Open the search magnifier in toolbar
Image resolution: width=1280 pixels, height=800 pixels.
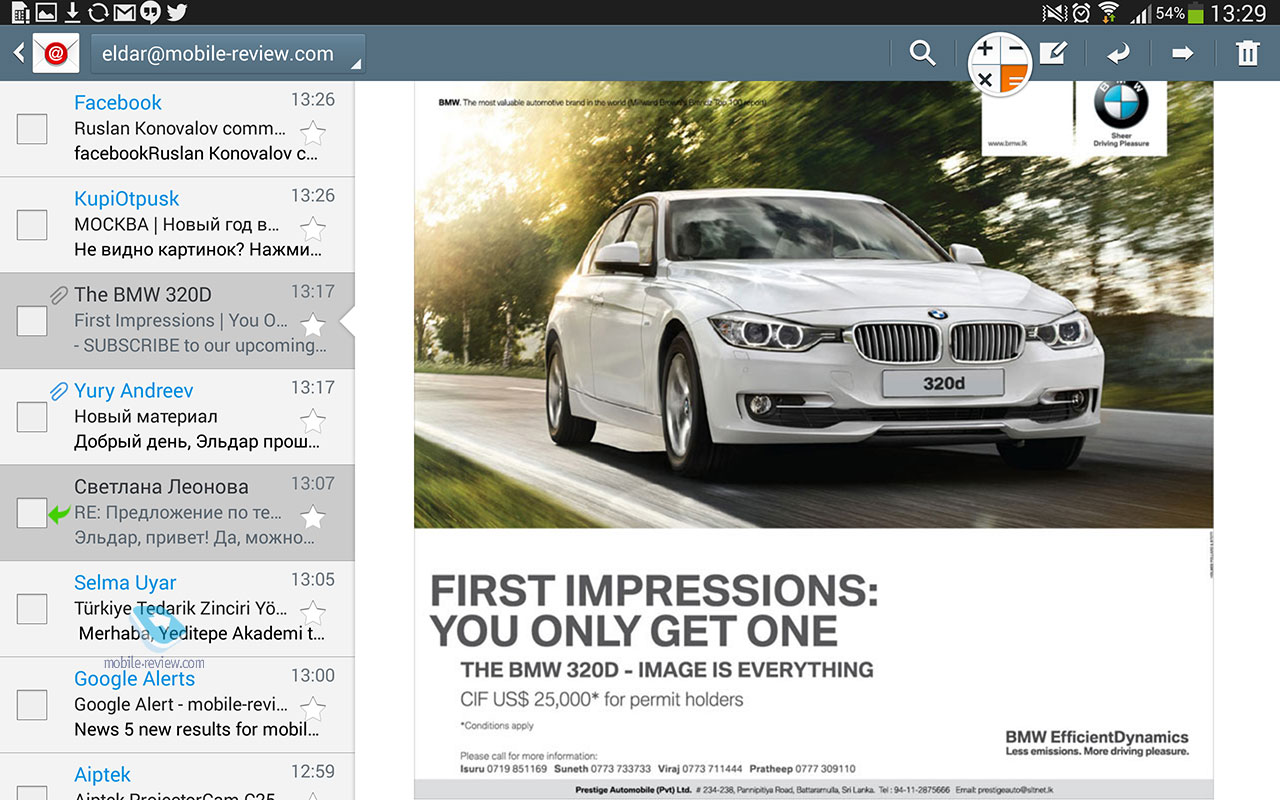[x=922, y=53]
